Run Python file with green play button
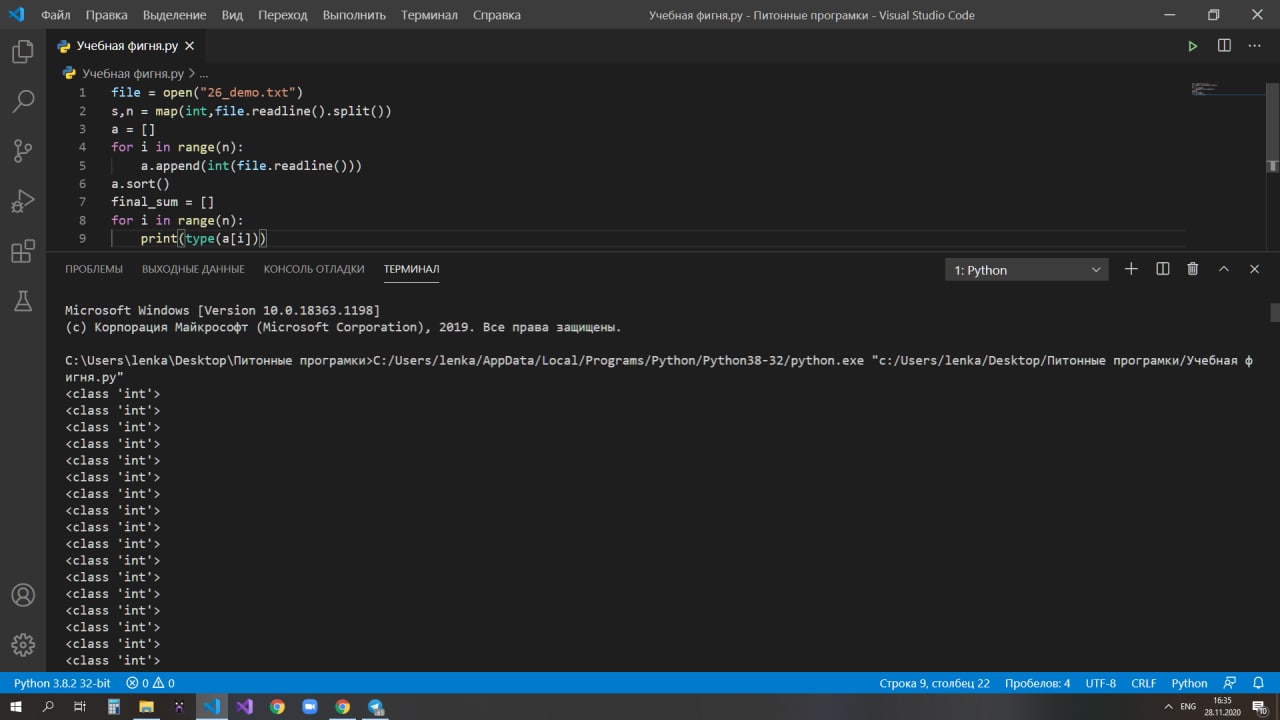The image size is (1280, 720). 1192,46
